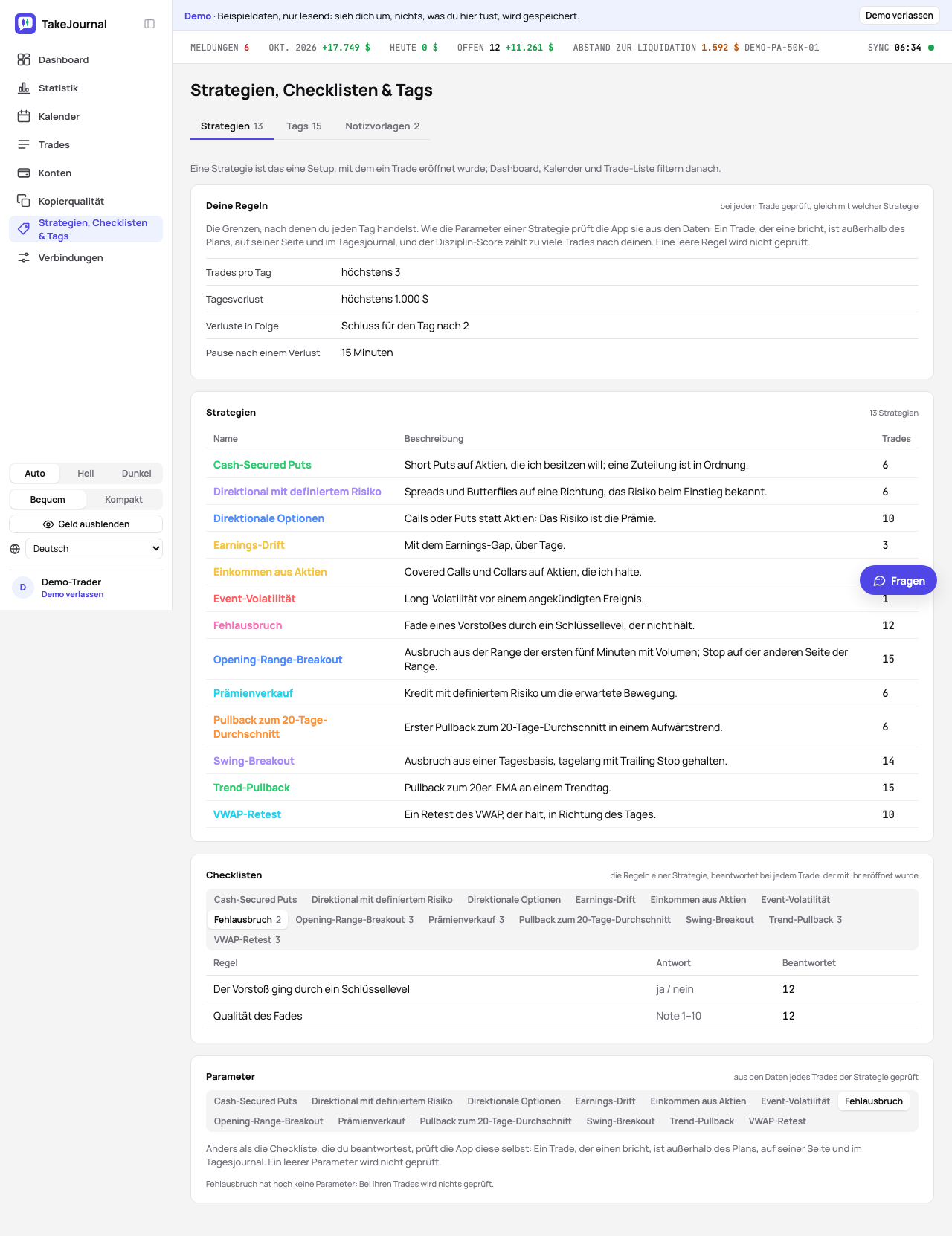The image size is (952, 1236).
Task: Click the Konten card icon
Action: (x=24, y=173)
